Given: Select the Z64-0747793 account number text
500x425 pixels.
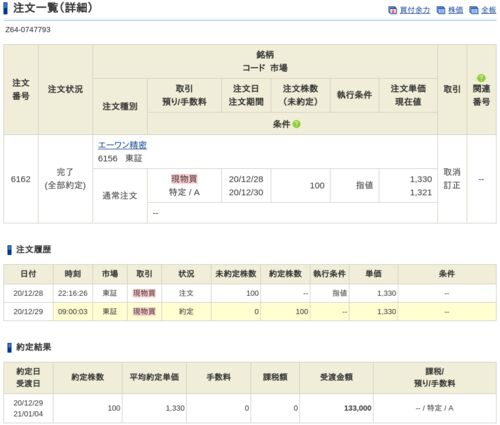Looking at the screenshot, I should pyautogui.click(x=28, y=30).
